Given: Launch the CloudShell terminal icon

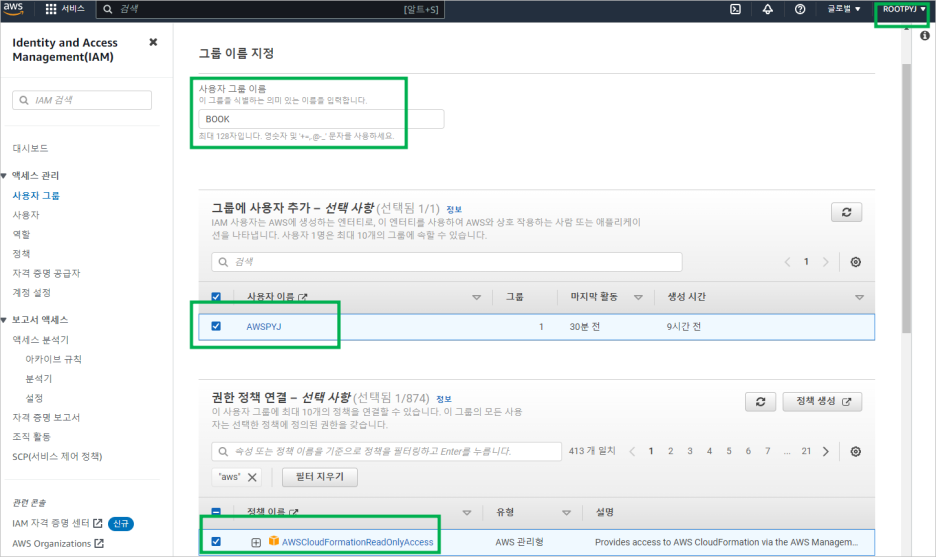Looking at the screenshot, I should 735,9.
